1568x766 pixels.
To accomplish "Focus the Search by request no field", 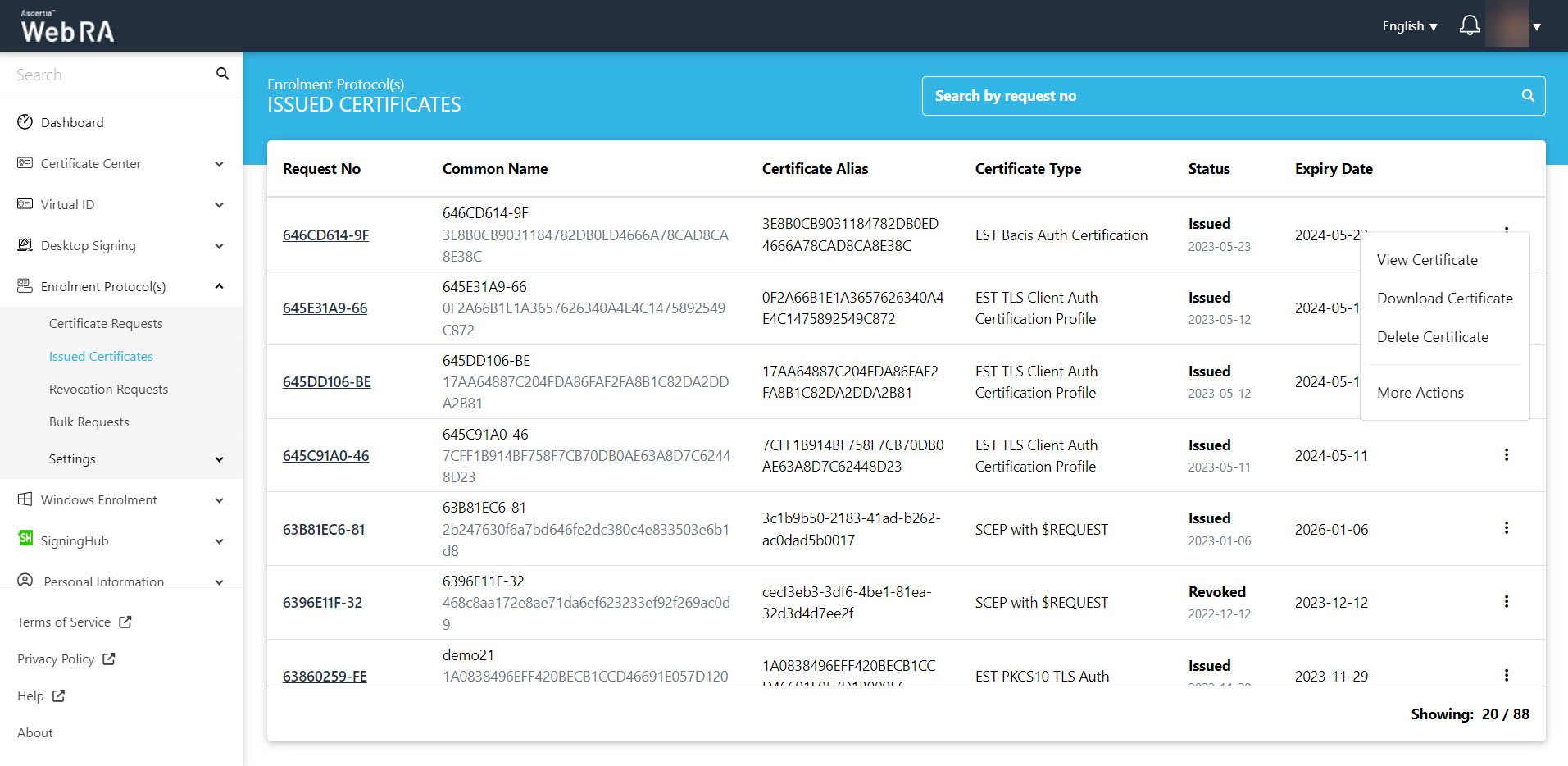I will (x=1221, y=96).
